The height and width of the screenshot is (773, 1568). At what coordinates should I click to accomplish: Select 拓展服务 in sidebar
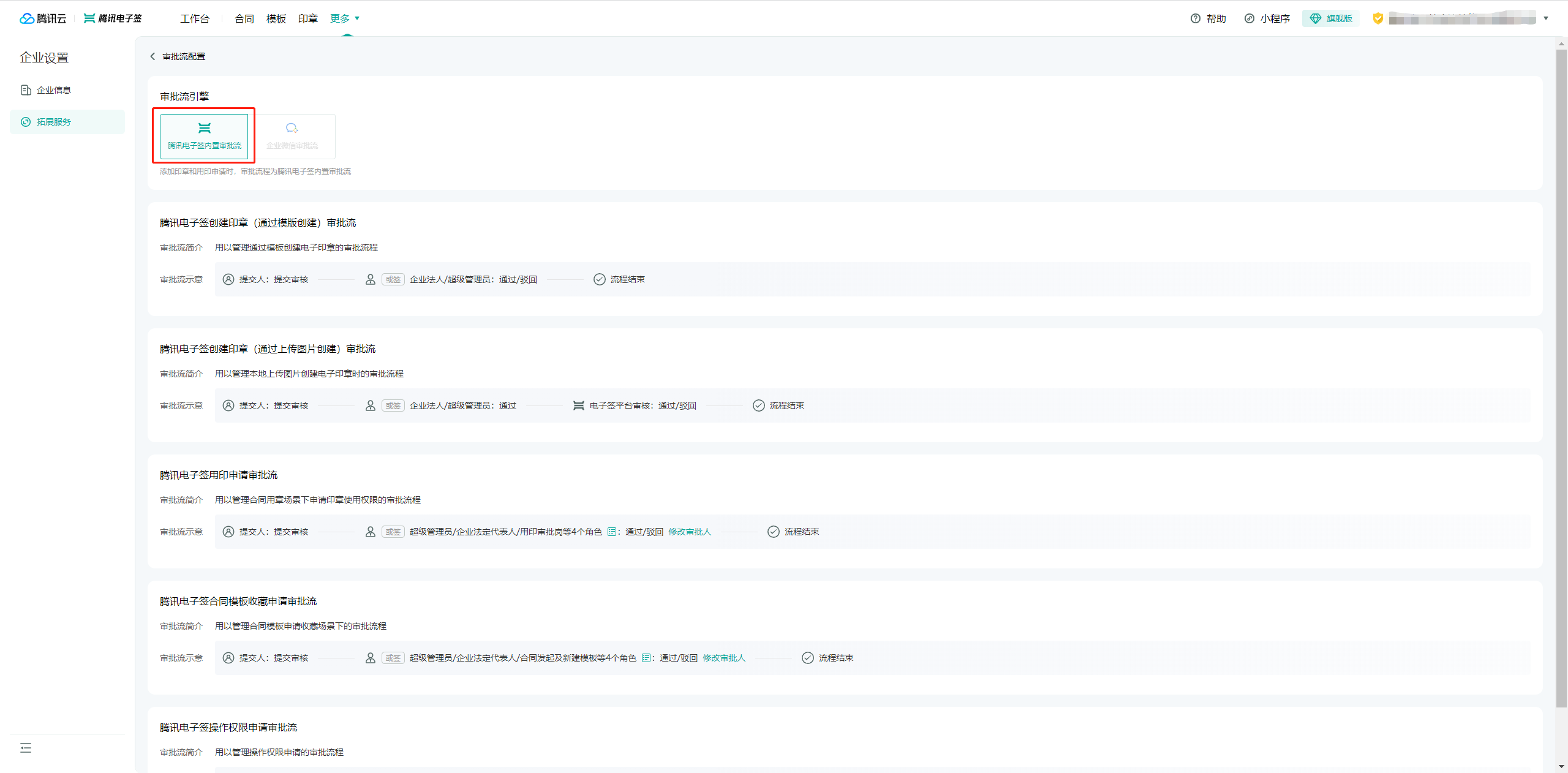coord(67,122)
